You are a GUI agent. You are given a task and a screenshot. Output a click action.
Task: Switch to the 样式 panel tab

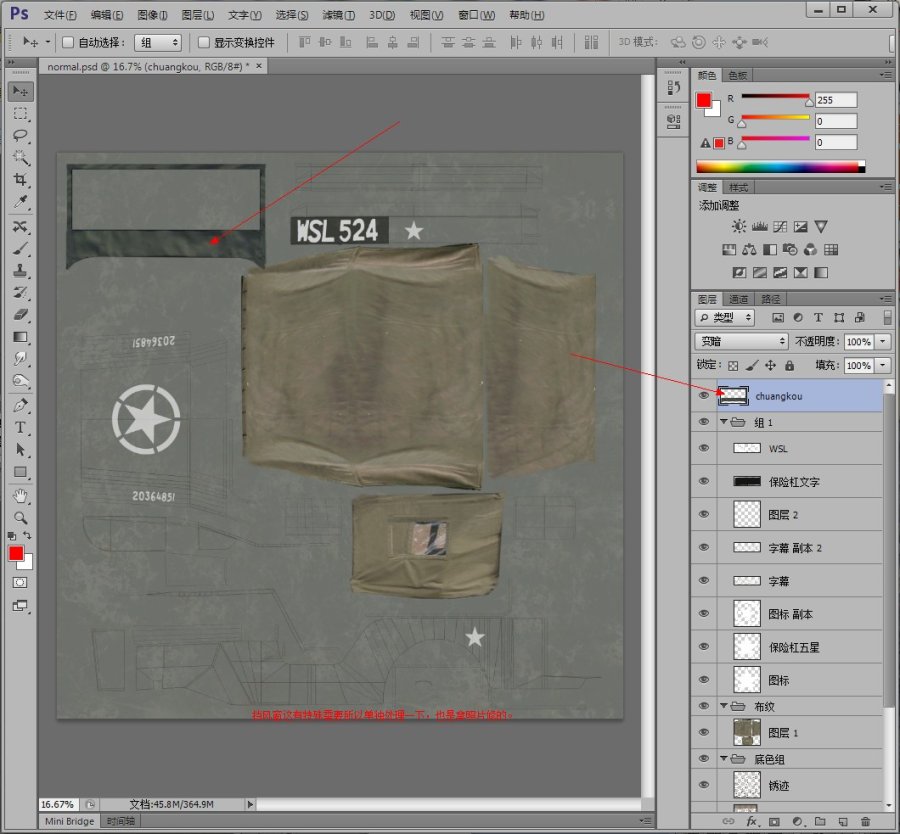pos(738,187)
